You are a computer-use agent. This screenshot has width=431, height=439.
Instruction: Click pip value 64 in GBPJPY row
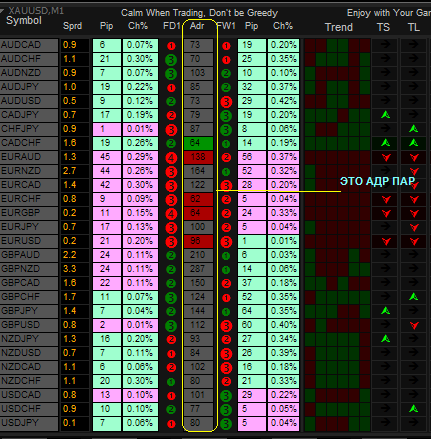coord(252,311)
